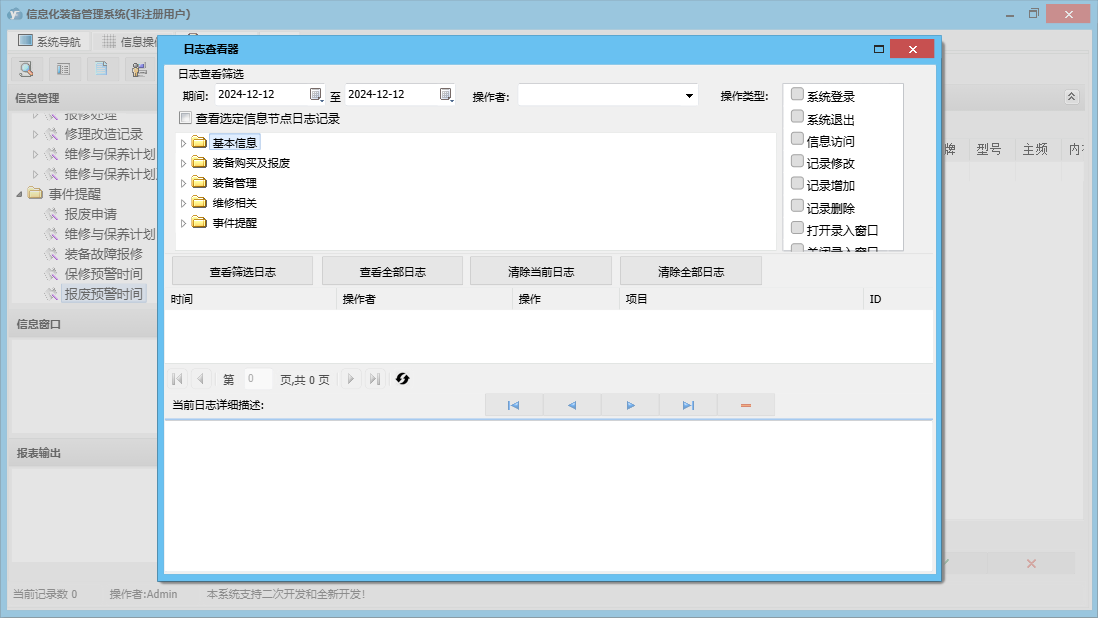Click the 查看全部日志 button
The height and width of the screenshot is (618, 1098).
[x=392, y=272]
